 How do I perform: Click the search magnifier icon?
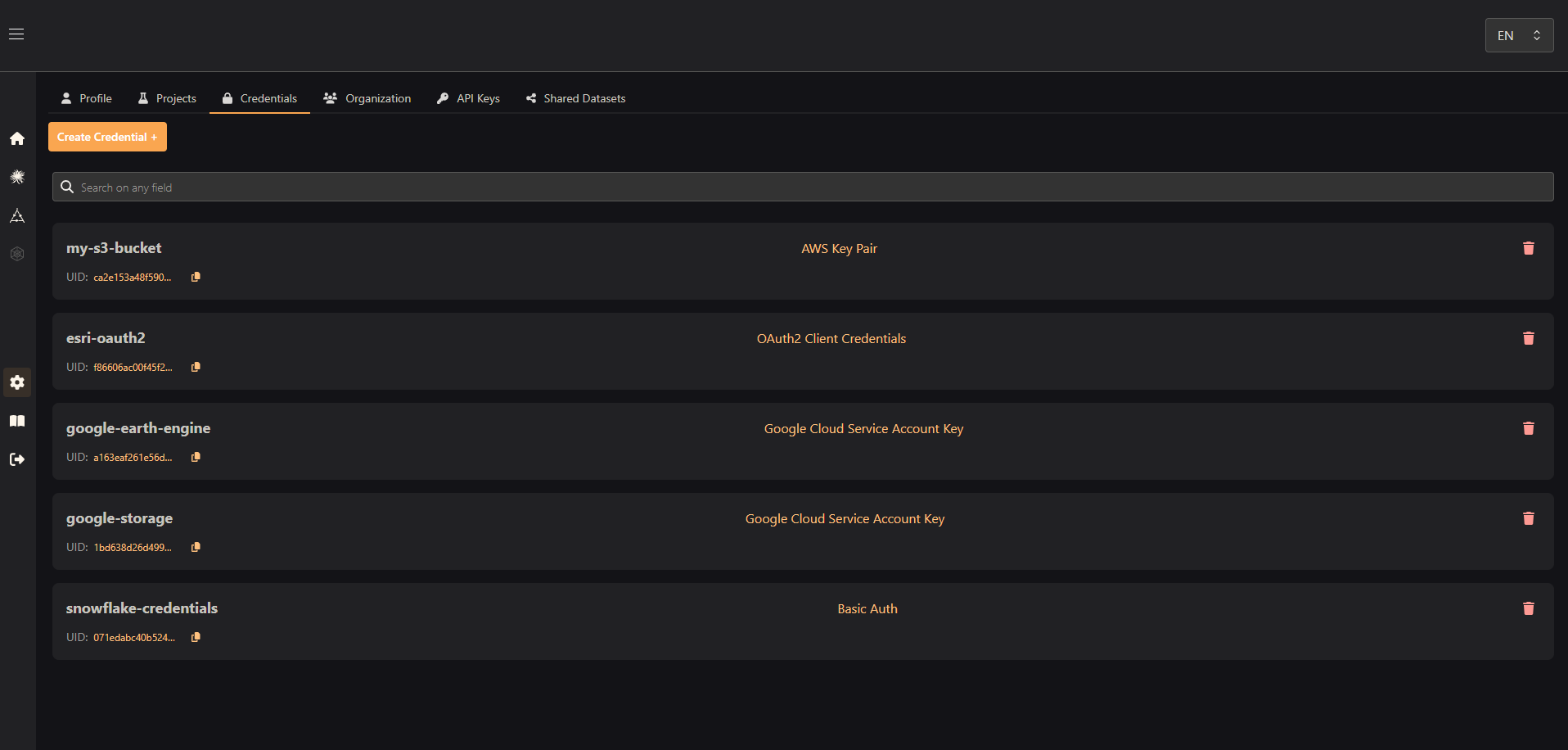pos(67,187)
